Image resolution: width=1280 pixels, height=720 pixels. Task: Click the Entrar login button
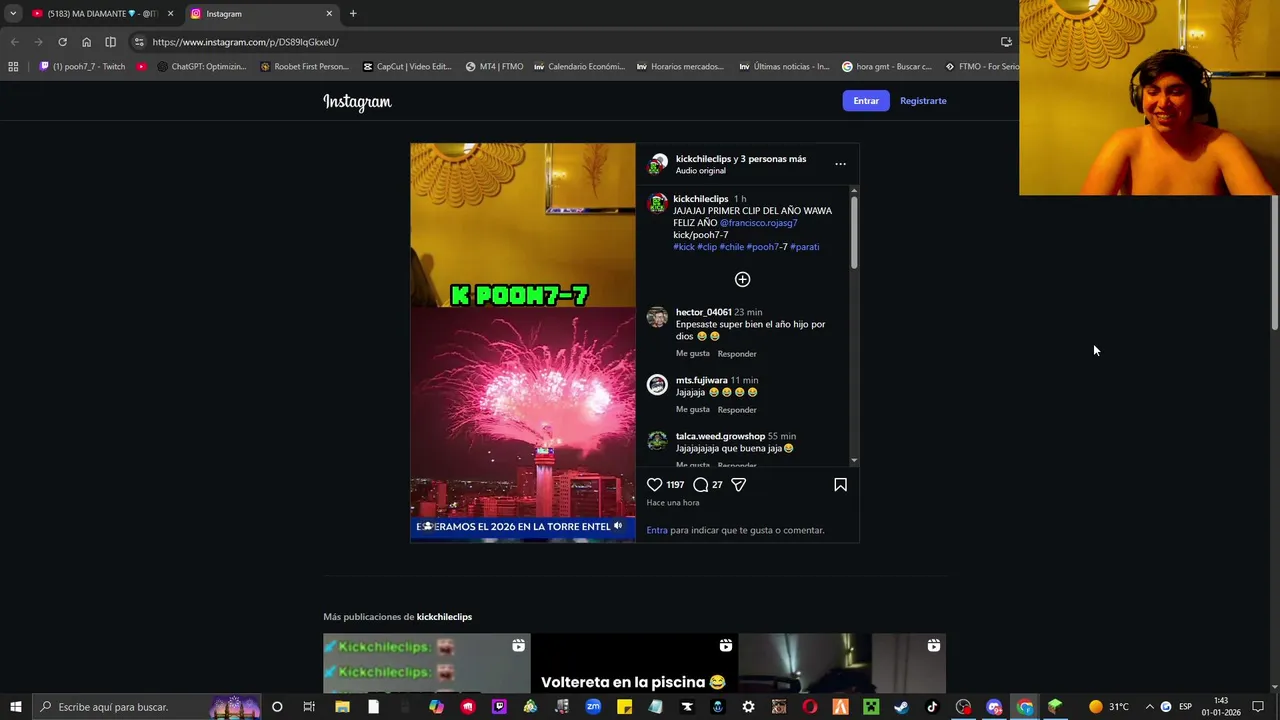click(866, 101)
